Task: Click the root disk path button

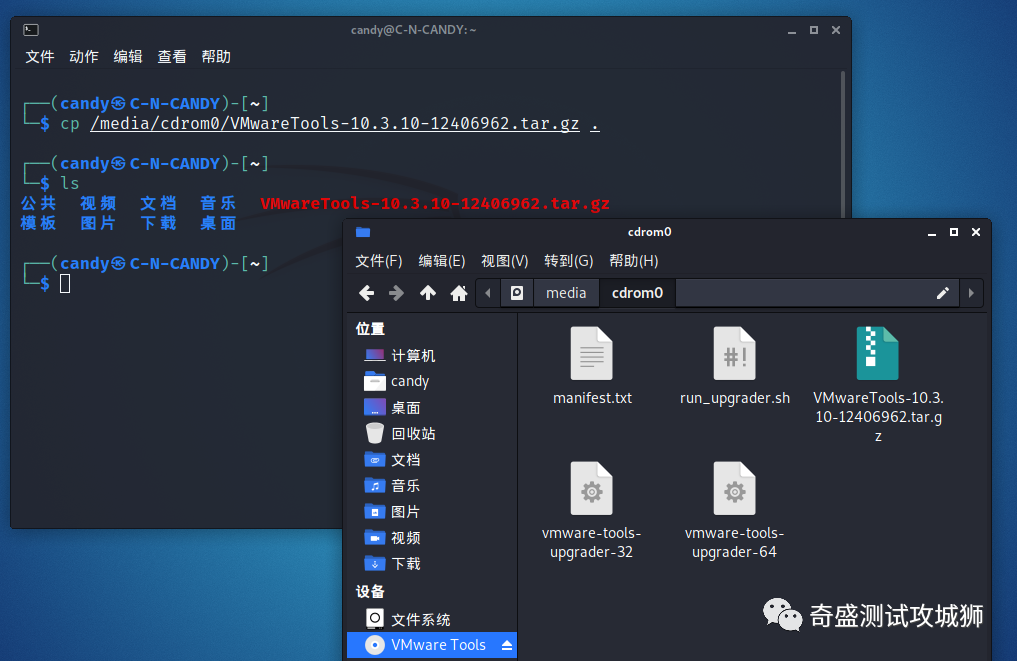Action: point(517,293)
